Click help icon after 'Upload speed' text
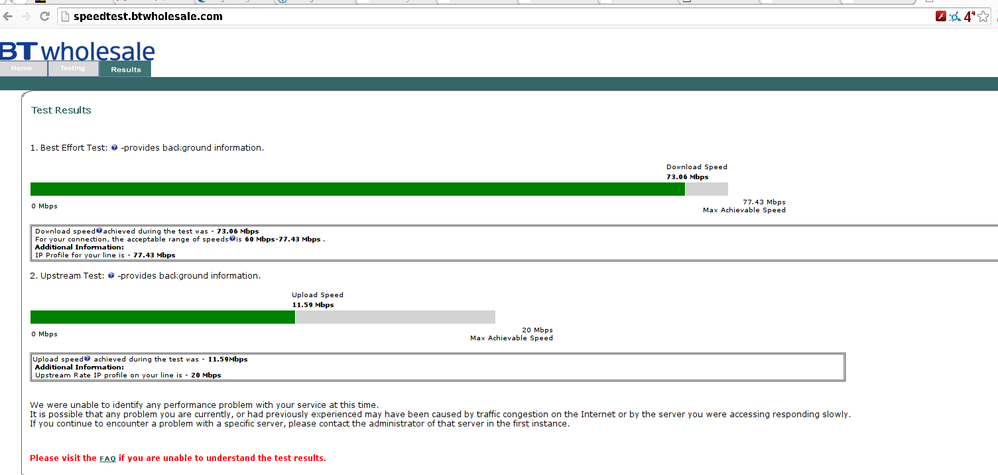Screen dimensions: 998x475 coord(87,358)
